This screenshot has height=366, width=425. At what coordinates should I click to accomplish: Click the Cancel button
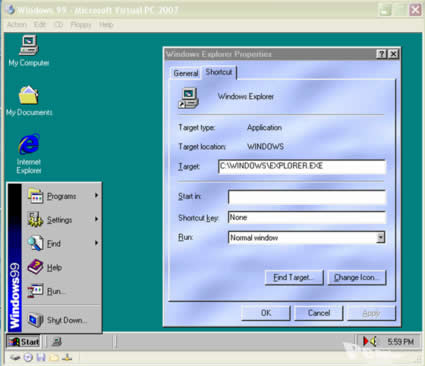319,313
